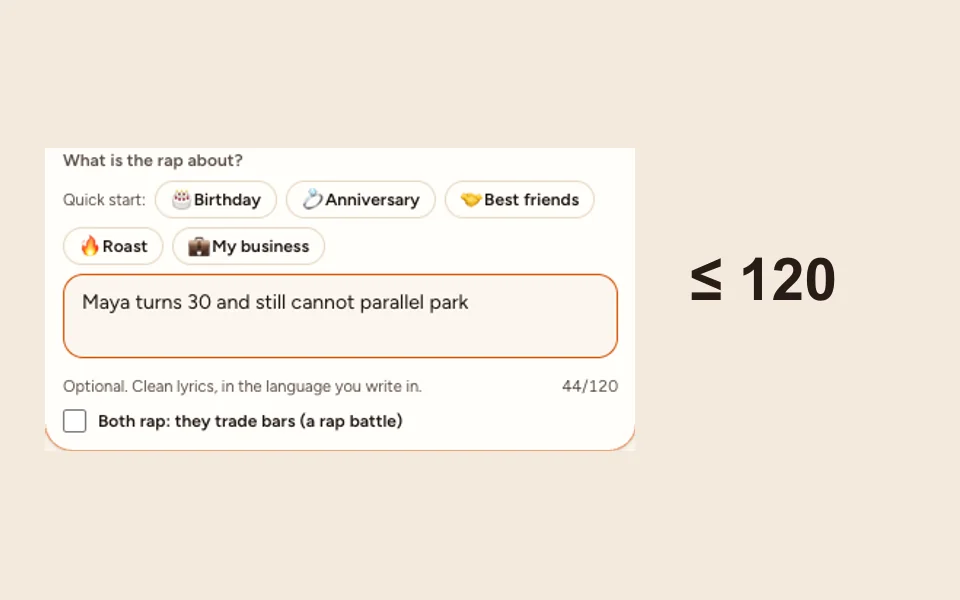Choose the My business quick start chip
This screenshot has width=960, height=600.
pos(249,246)
